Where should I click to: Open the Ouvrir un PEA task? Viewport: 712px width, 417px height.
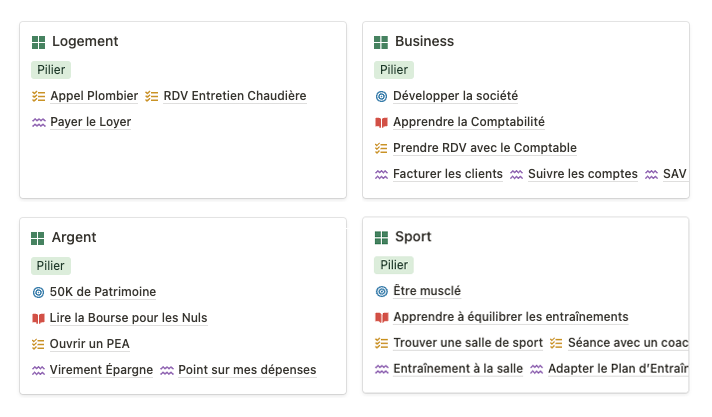89,345
